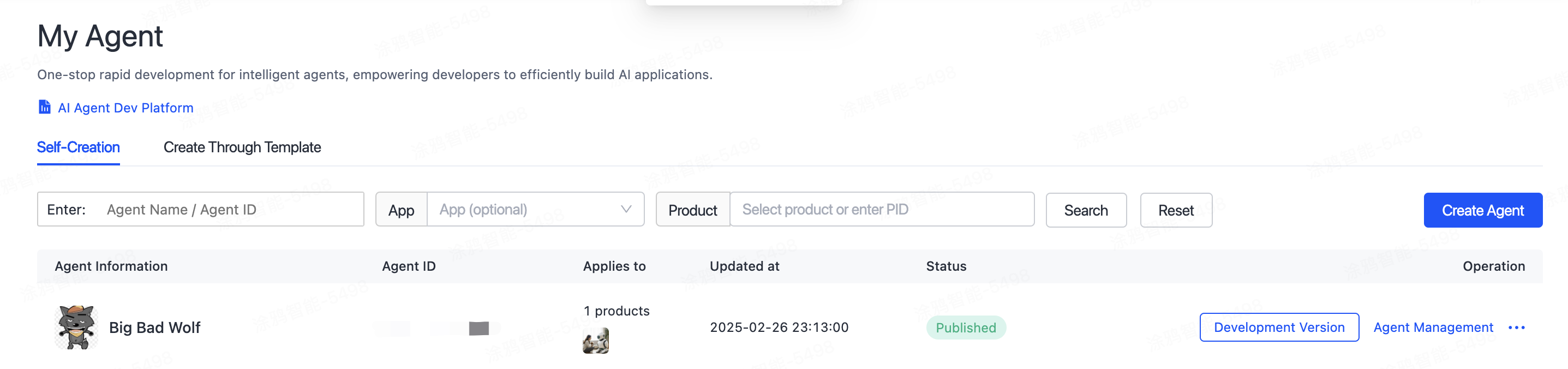Image resolution: width=1568 pixels, height=369 pixels.
Task: Open the Big Bad Wolf agent name
Action: pos(154,328)
